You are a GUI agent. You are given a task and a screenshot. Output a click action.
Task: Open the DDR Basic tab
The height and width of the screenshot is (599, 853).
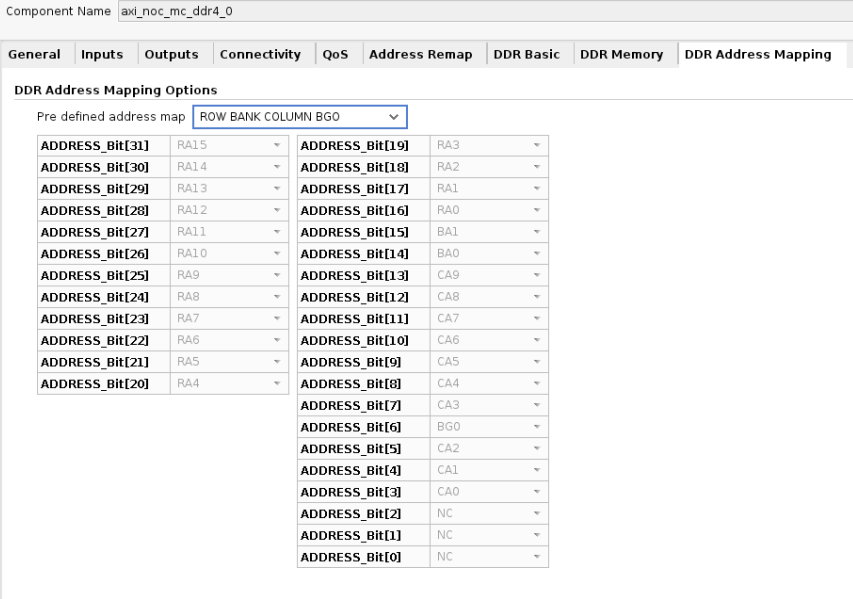coord(527,54)
